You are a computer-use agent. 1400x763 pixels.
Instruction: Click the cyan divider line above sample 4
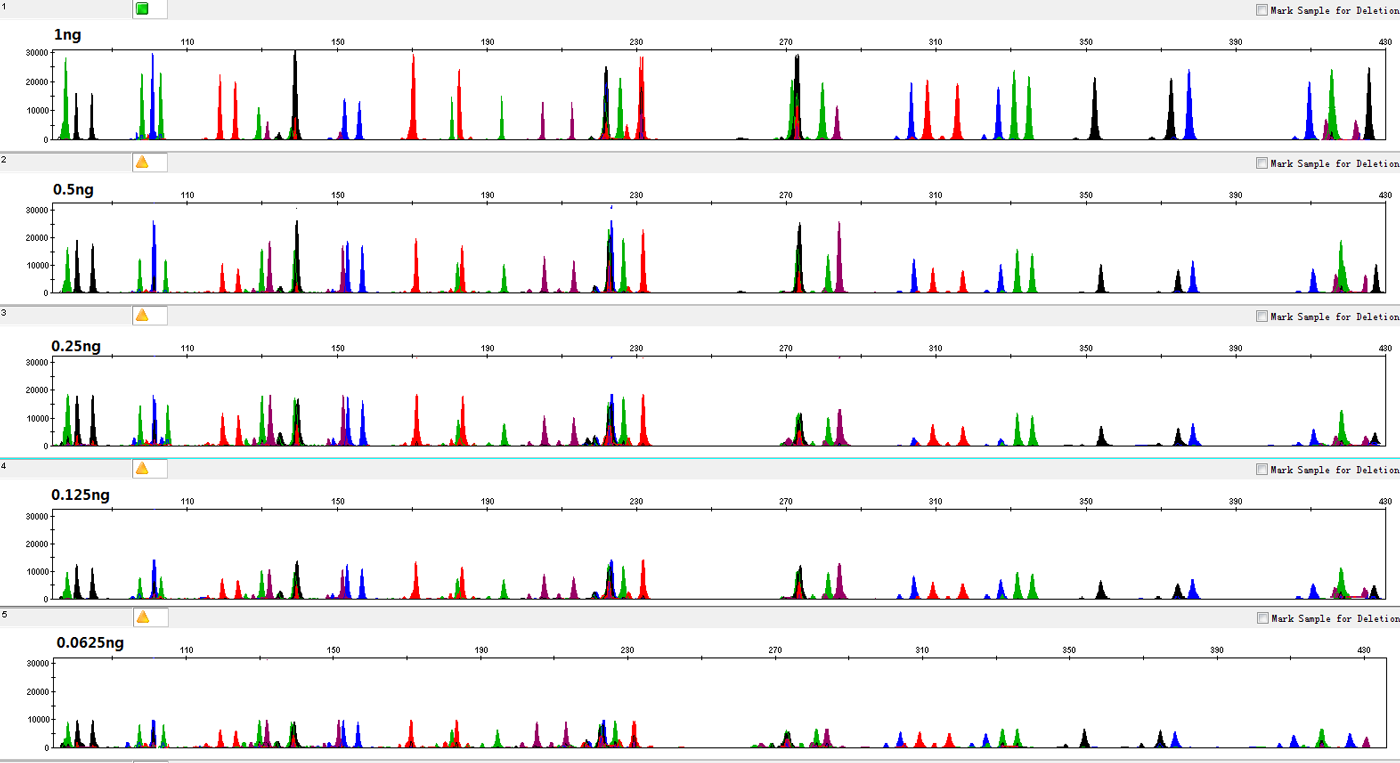700,458
